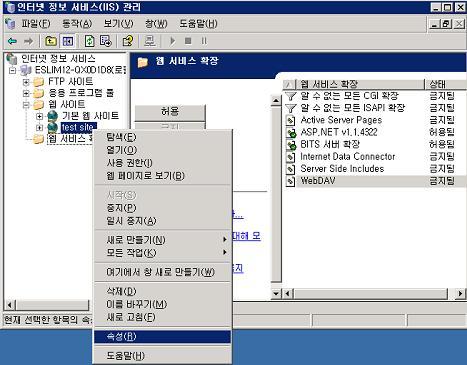This screenshot has width=467, height=365.
Task: Expand the 기본 웹 사이트 tree node
Action: point(39,116)
